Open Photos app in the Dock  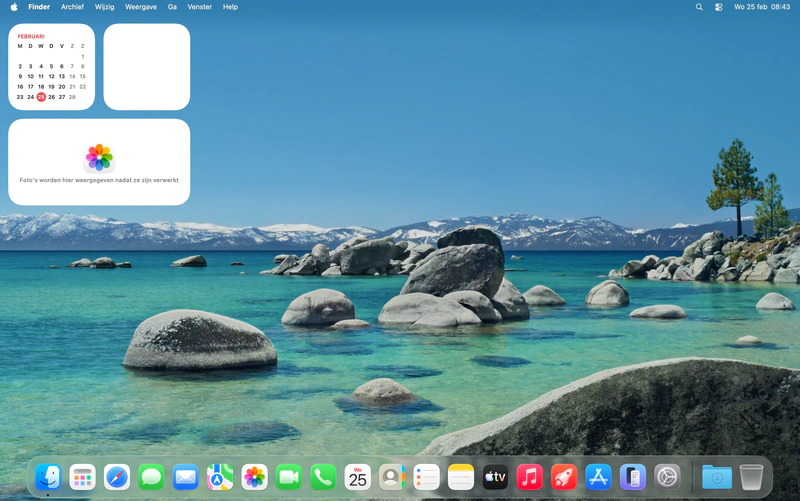255,478
